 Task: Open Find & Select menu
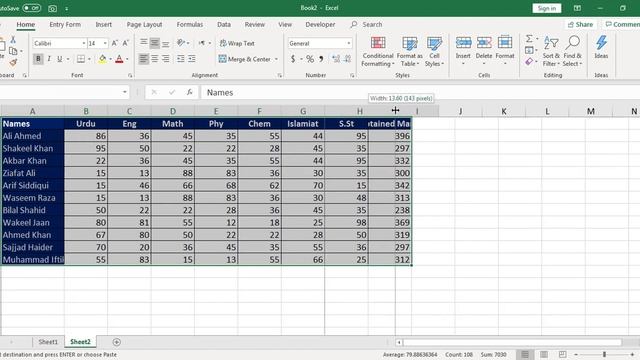pos(572,51)
